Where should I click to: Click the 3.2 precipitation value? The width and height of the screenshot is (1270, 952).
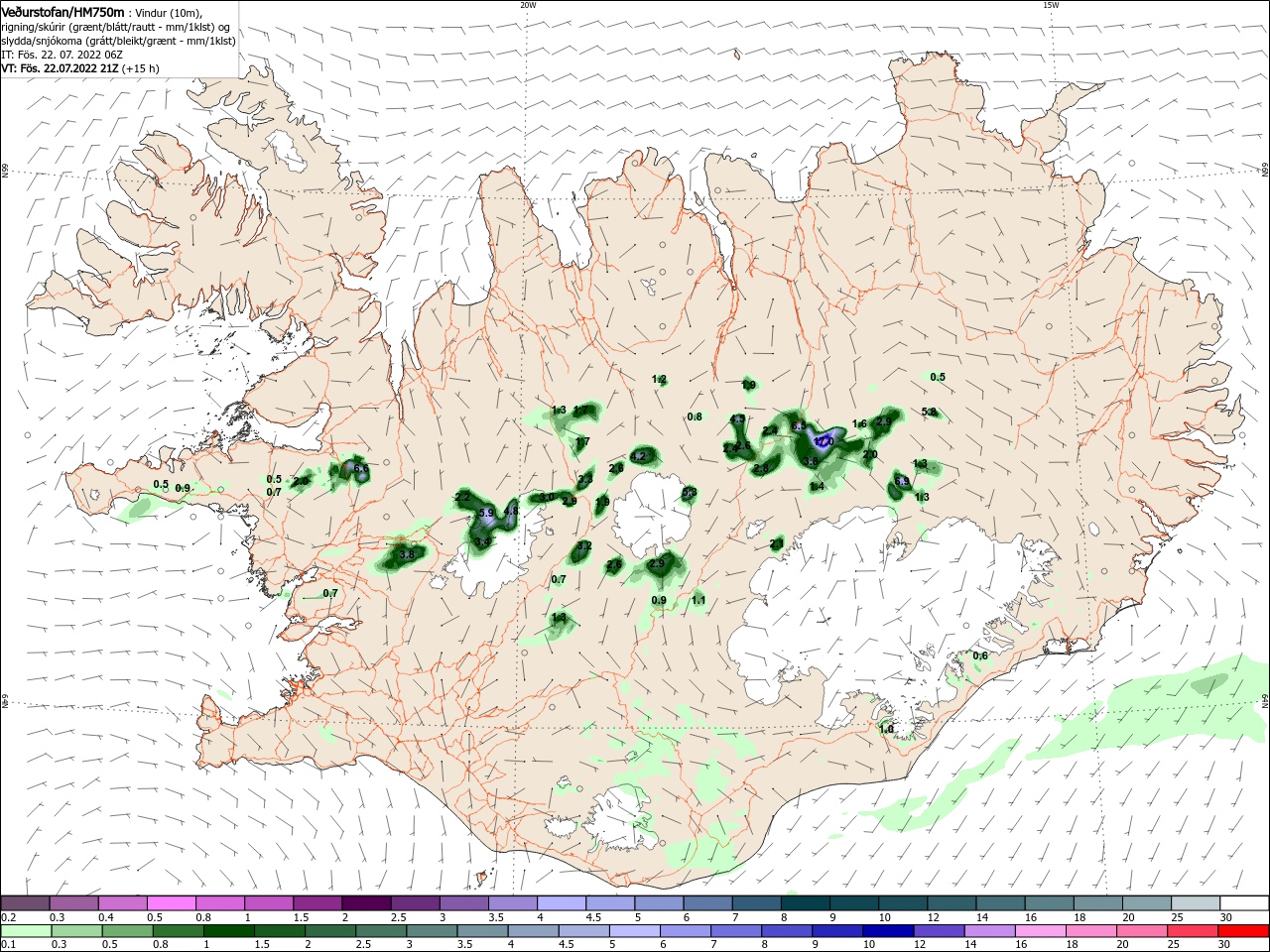coord(584,545)
